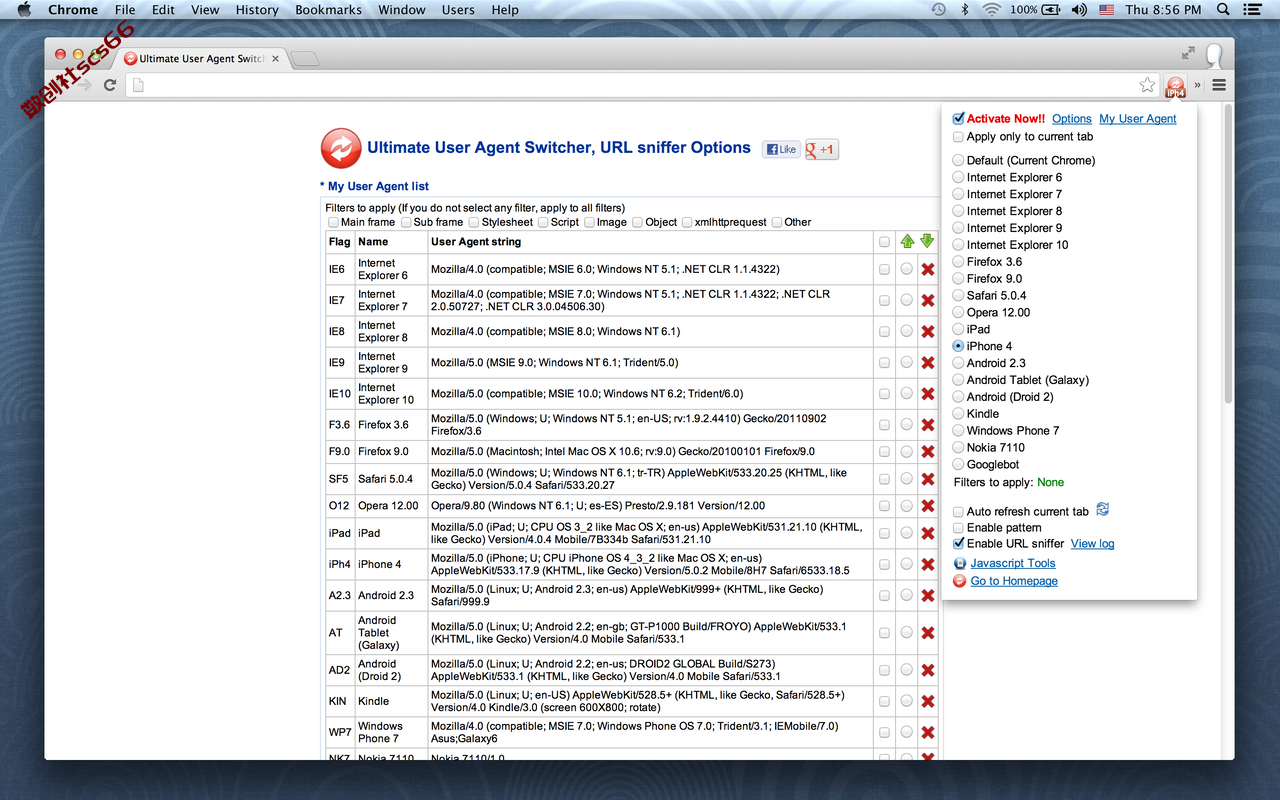Image resolution: width=1280 pixels, height=800 pixels.
Task: Select the Googlebot user agent
Action: click(959, 465)
